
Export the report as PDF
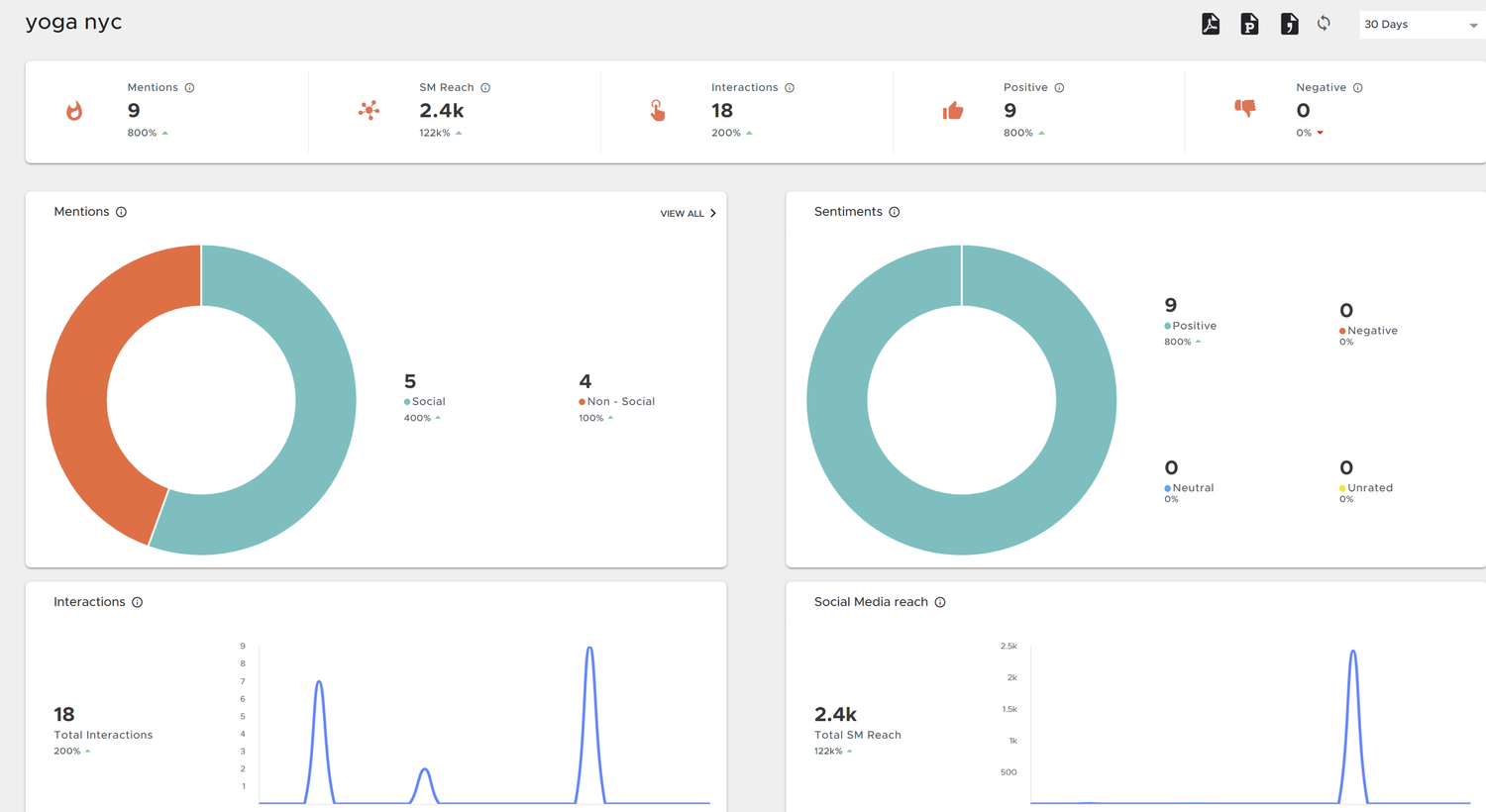click(x=1211, y=24)
